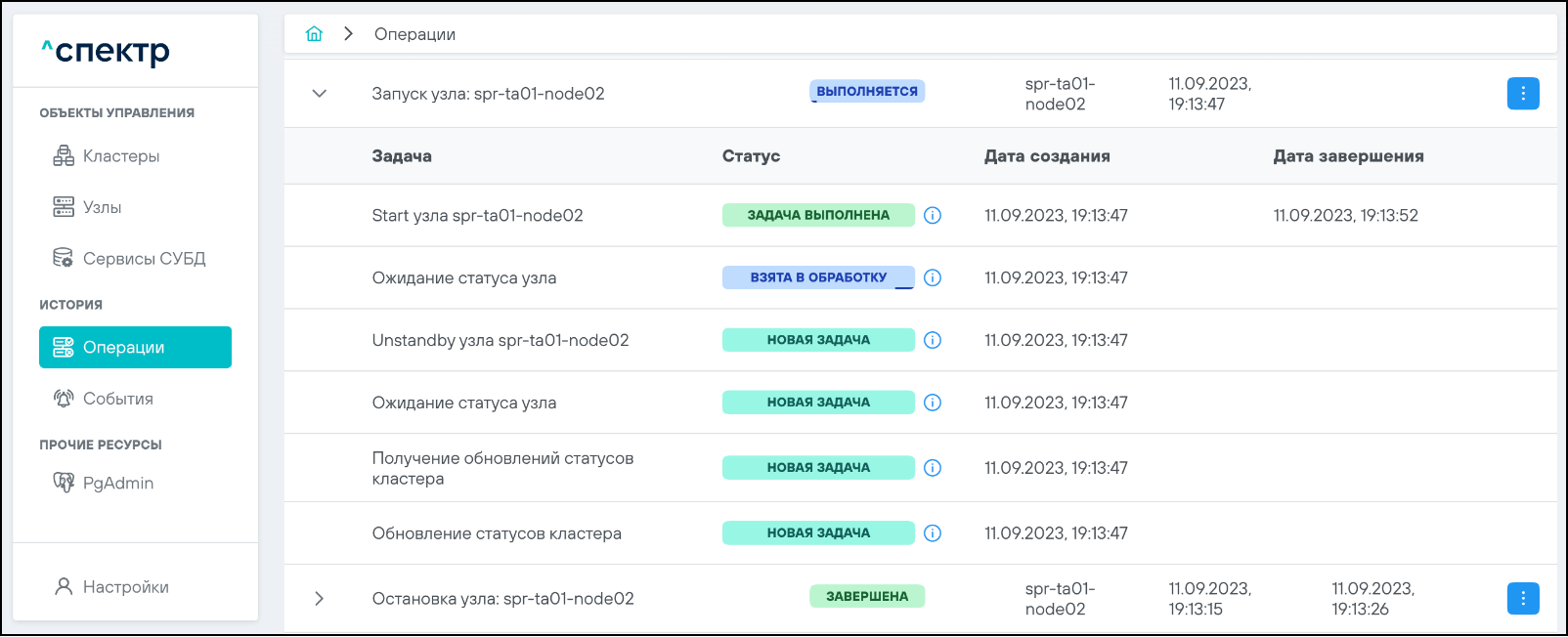Image resolution: width=1568 pixels, height=637 pixels.
Task: Open actions menu for Запуск узла operation
Action: 1522,94
